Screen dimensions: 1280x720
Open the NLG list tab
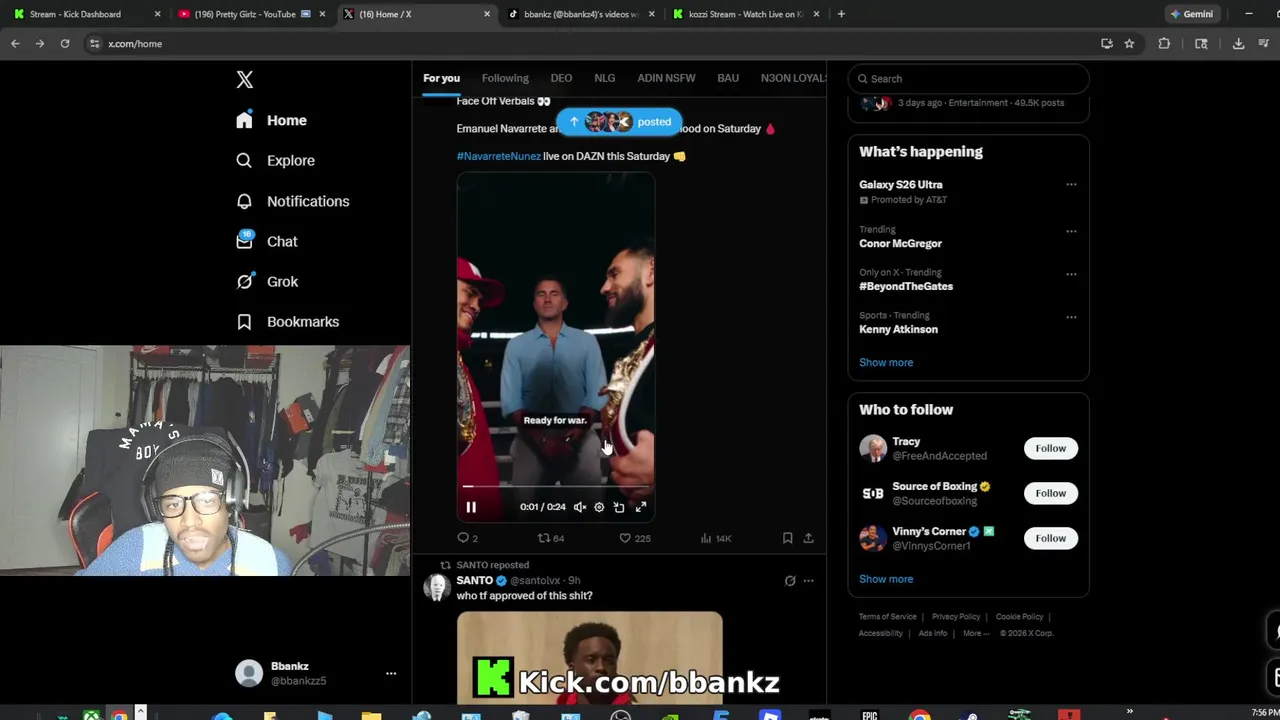click(x=605, y=78)
